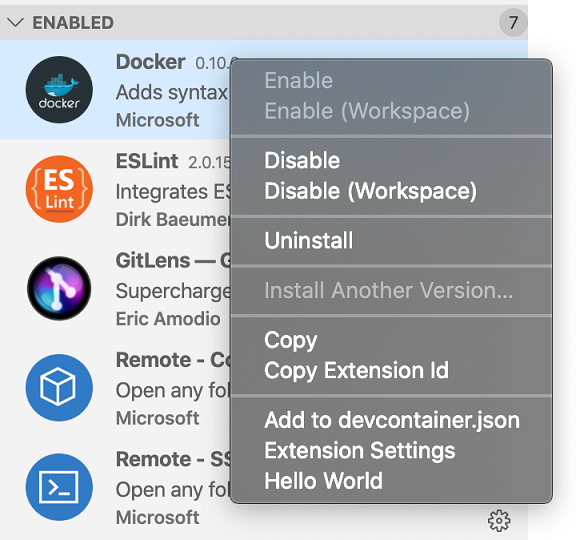Choose Enable in the context menu
This screenshot has width=576, height=540.
[x=391, y=80]
